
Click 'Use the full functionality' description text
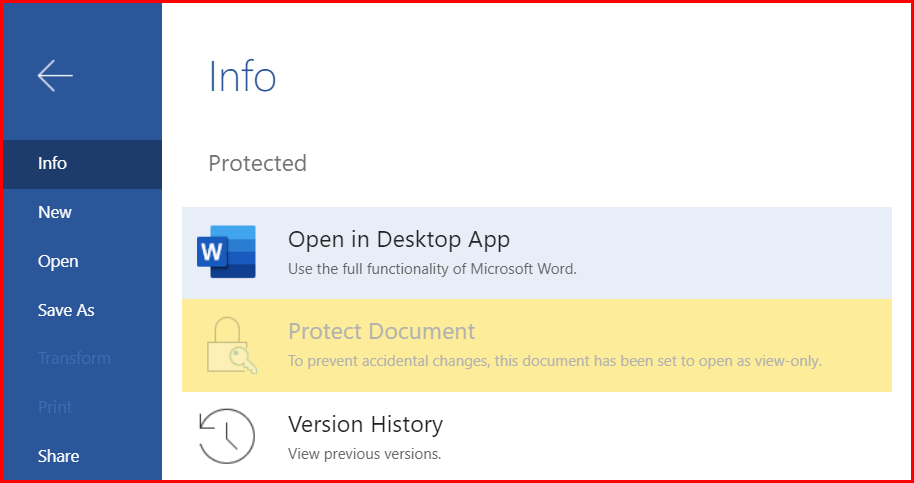(433, 270)
